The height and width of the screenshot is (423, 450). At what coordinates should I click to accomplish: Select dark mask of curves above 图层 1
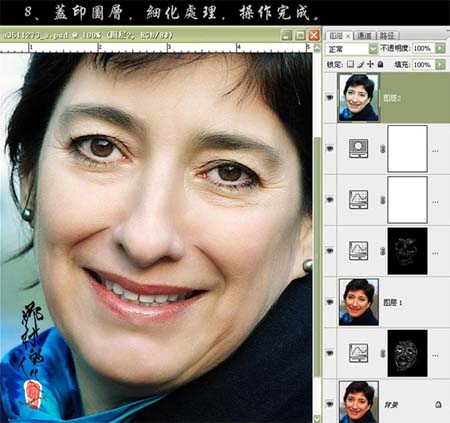(x=407, y=251)
